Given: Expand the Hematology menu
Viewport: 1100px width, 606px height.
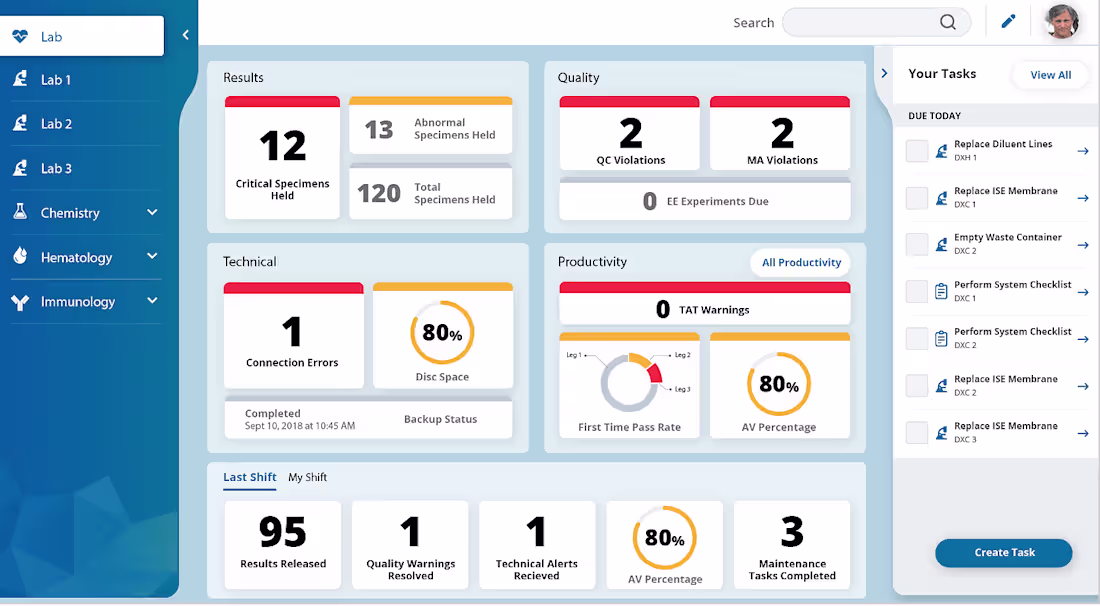Looking at the screenshot, I should click(152, 257).
